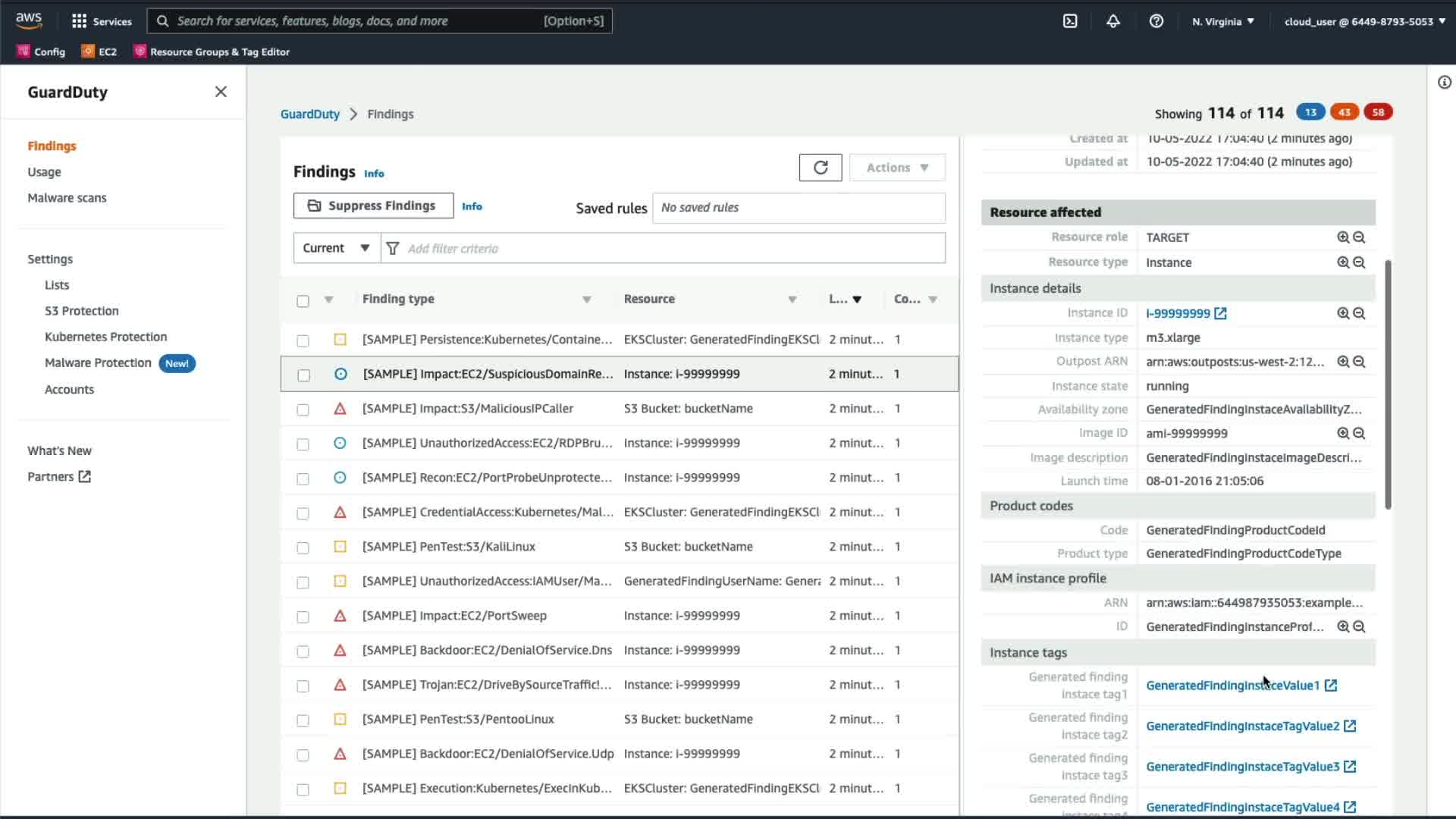Expand the Current findings status dropdown
Image resolution: width=1456 pixels, height=819 pixels.
tap(336, 248)
